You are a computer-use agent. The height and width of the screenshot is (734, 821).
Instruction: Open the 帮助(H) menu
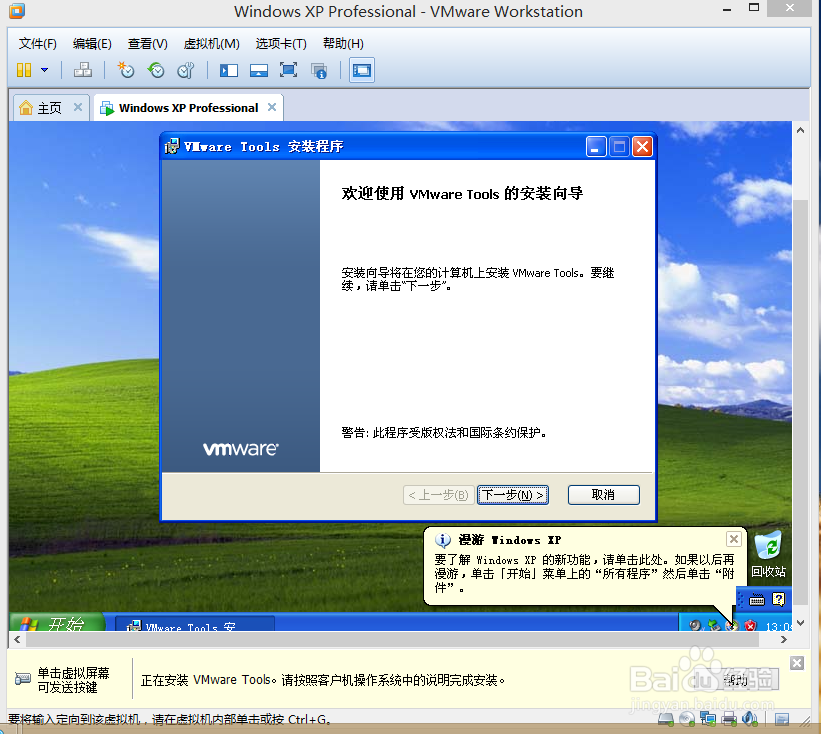(x=343, y=43)
